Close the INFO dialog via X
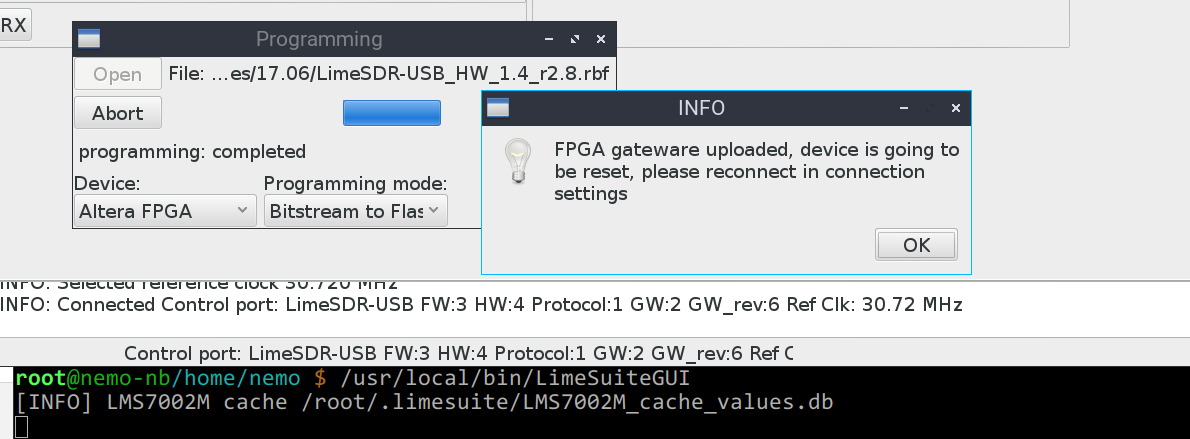 pos(955,109)
